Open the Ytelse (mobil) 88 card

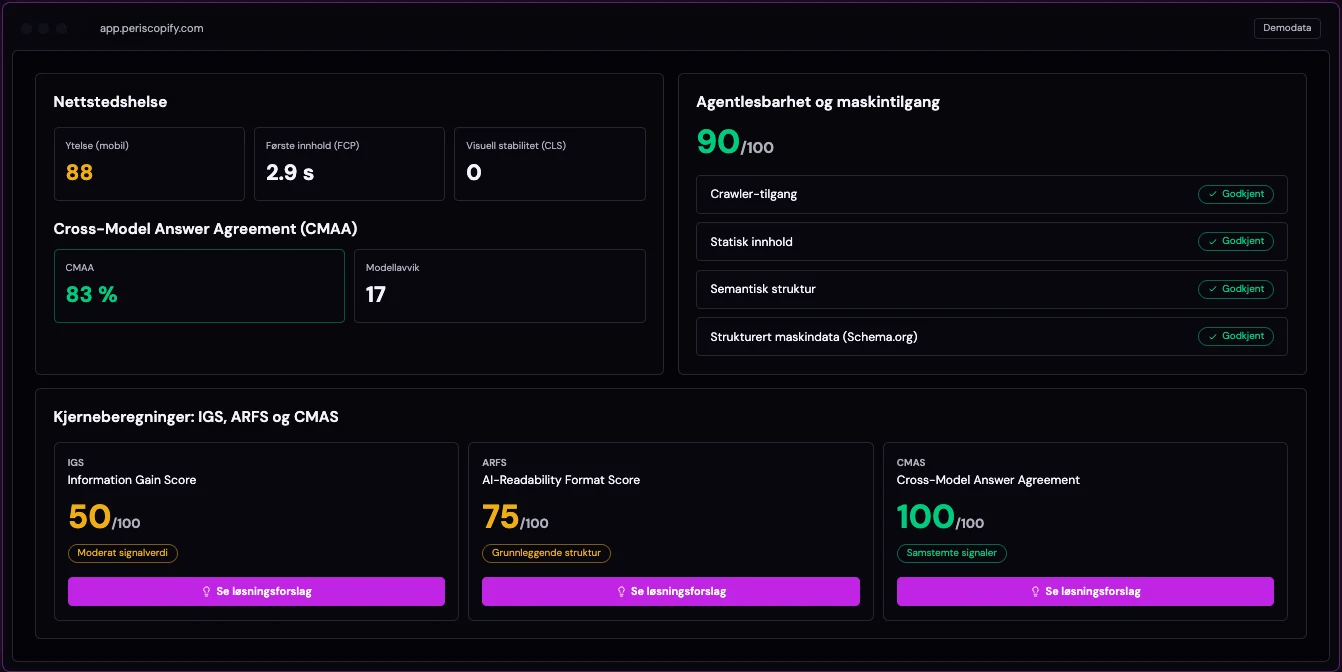(x=149, y=164)
